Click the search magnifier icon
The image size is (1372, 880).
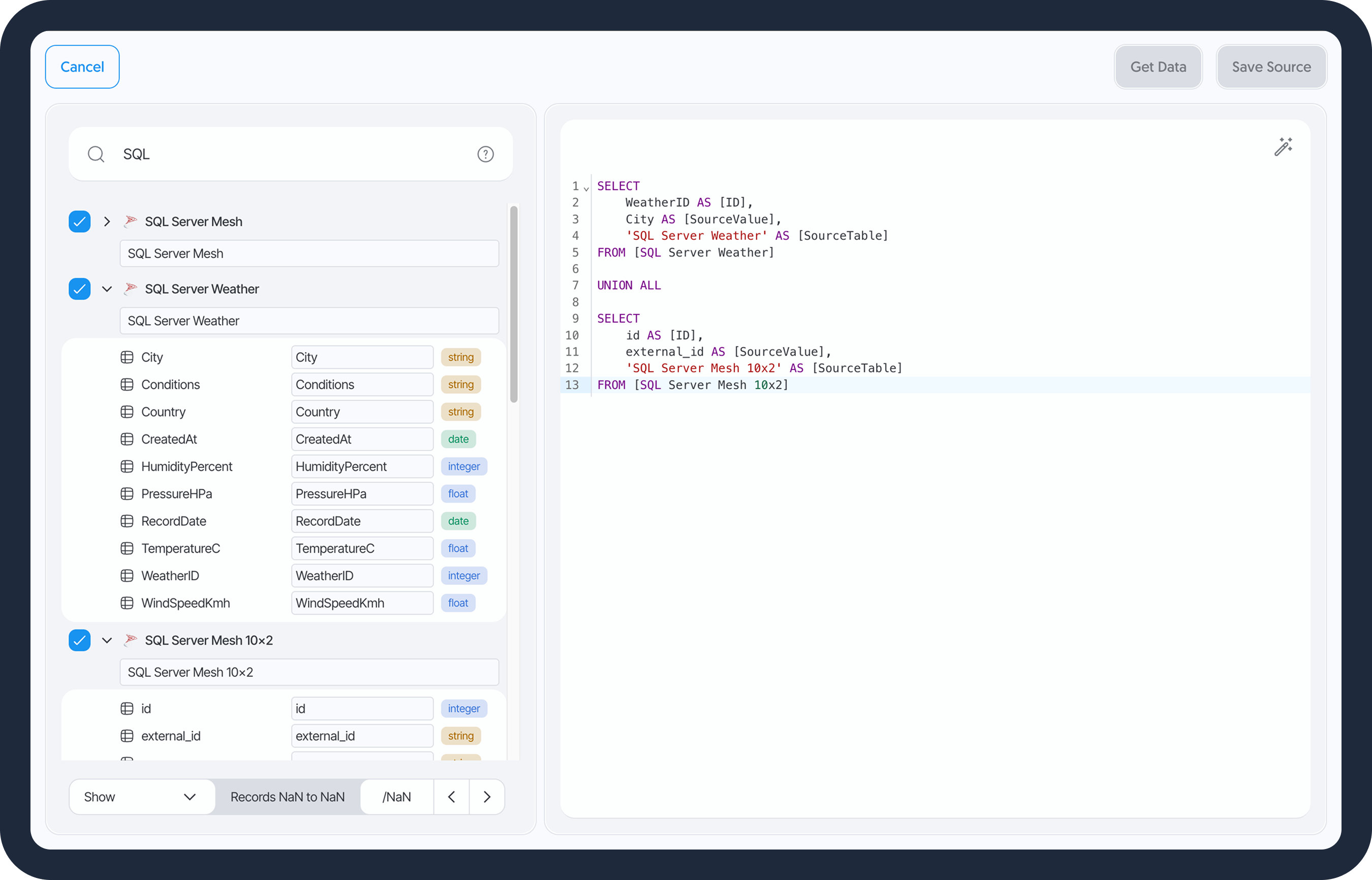click(x=96, y=154)
